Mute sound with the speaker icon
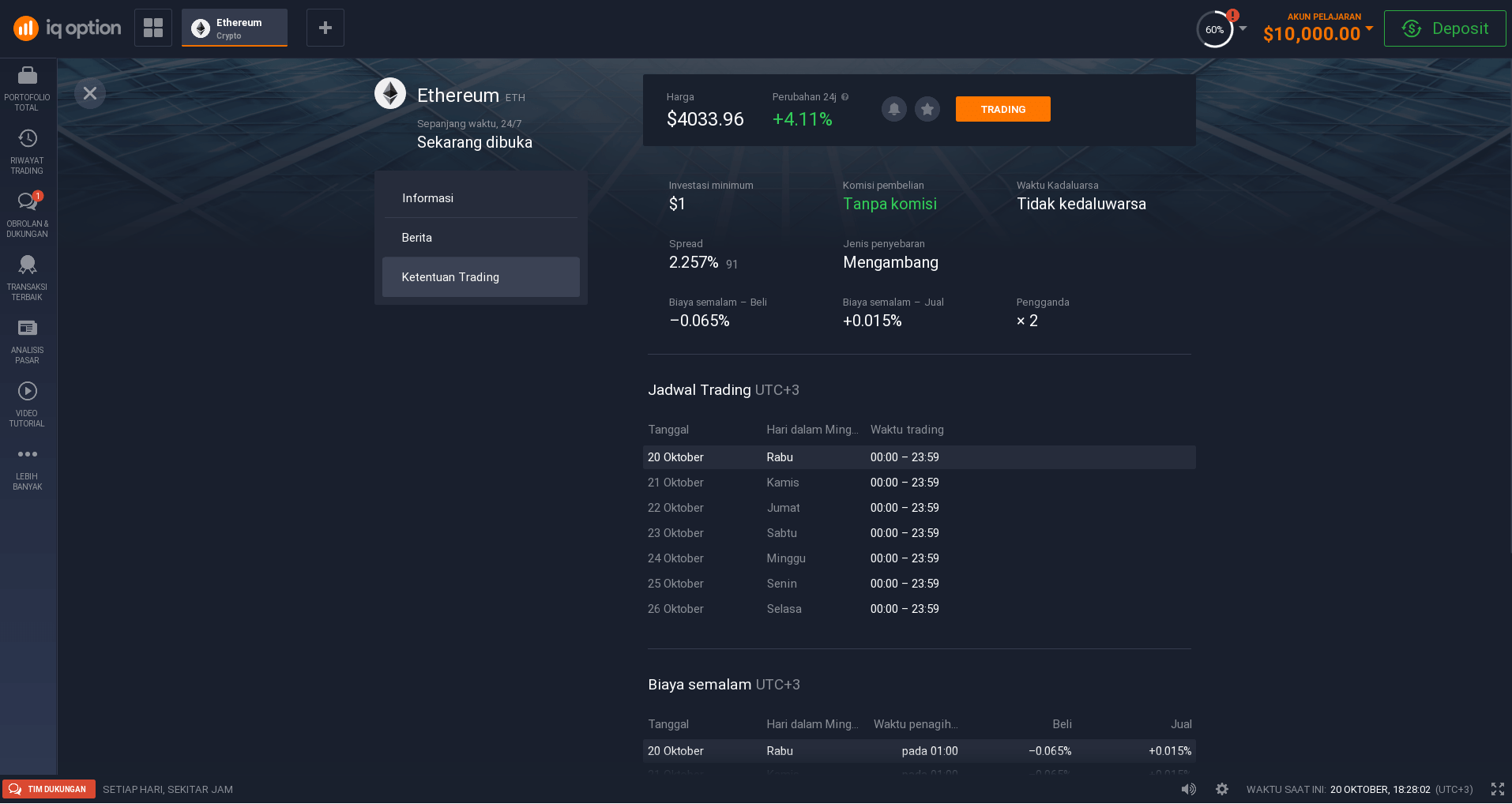The image size is (1512, 804). (x=1188, y=789)
